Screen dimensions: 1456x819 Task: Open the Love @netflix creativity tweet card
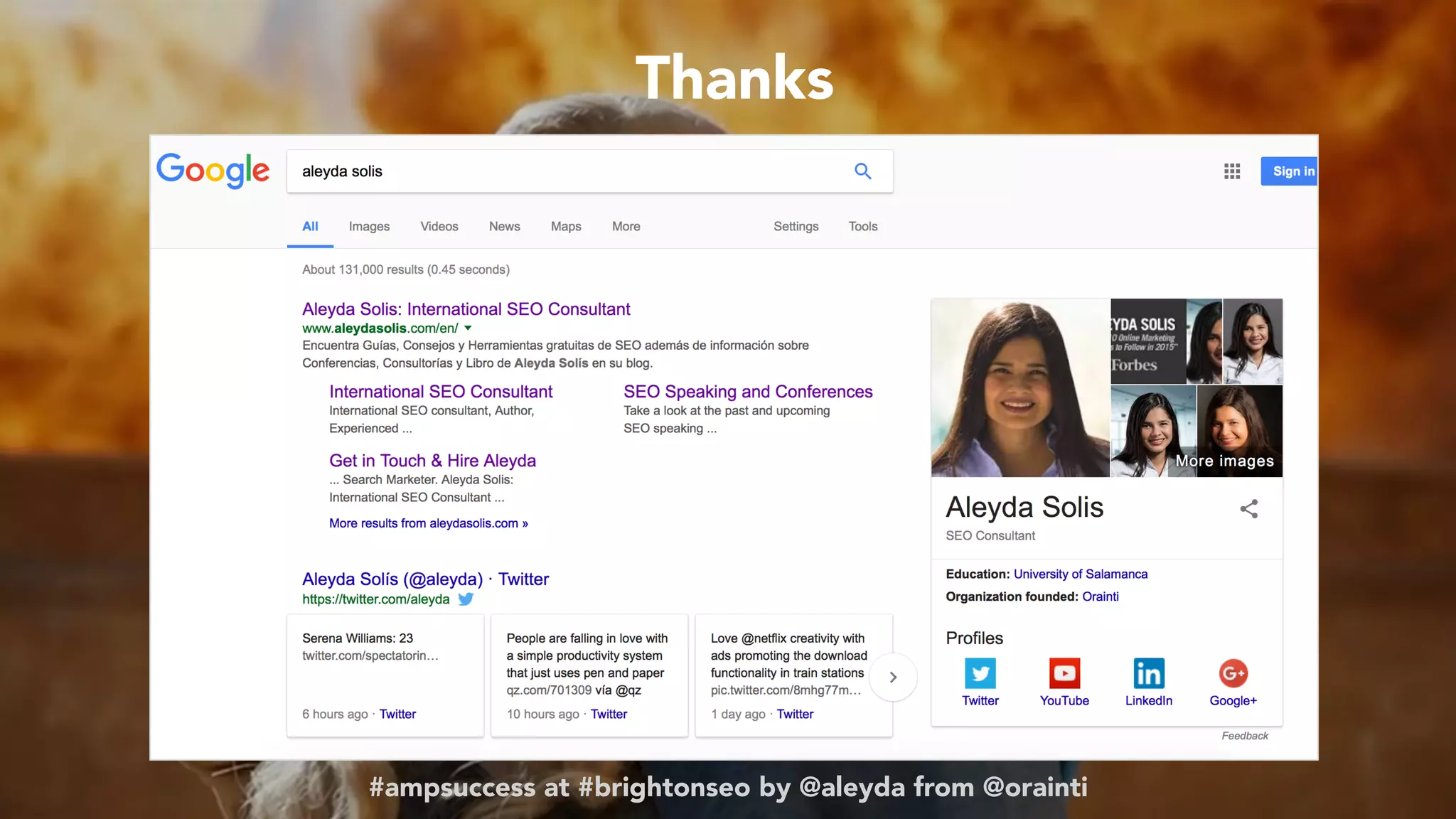[793, 675]
